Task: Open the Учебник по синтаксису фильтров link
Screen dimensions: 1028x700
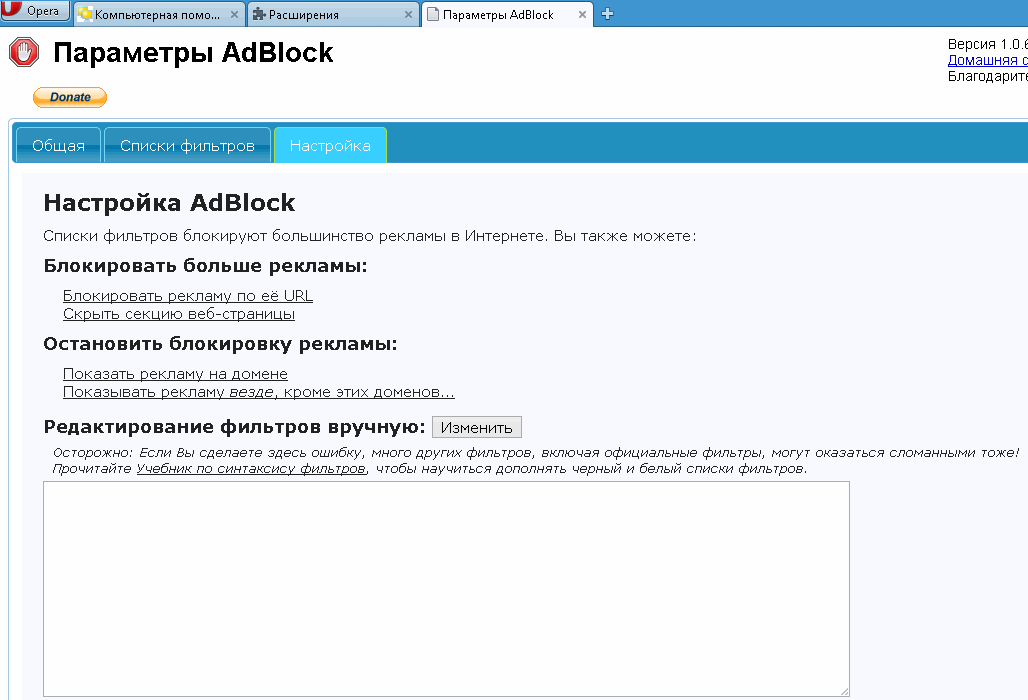Action: point(250,468)
